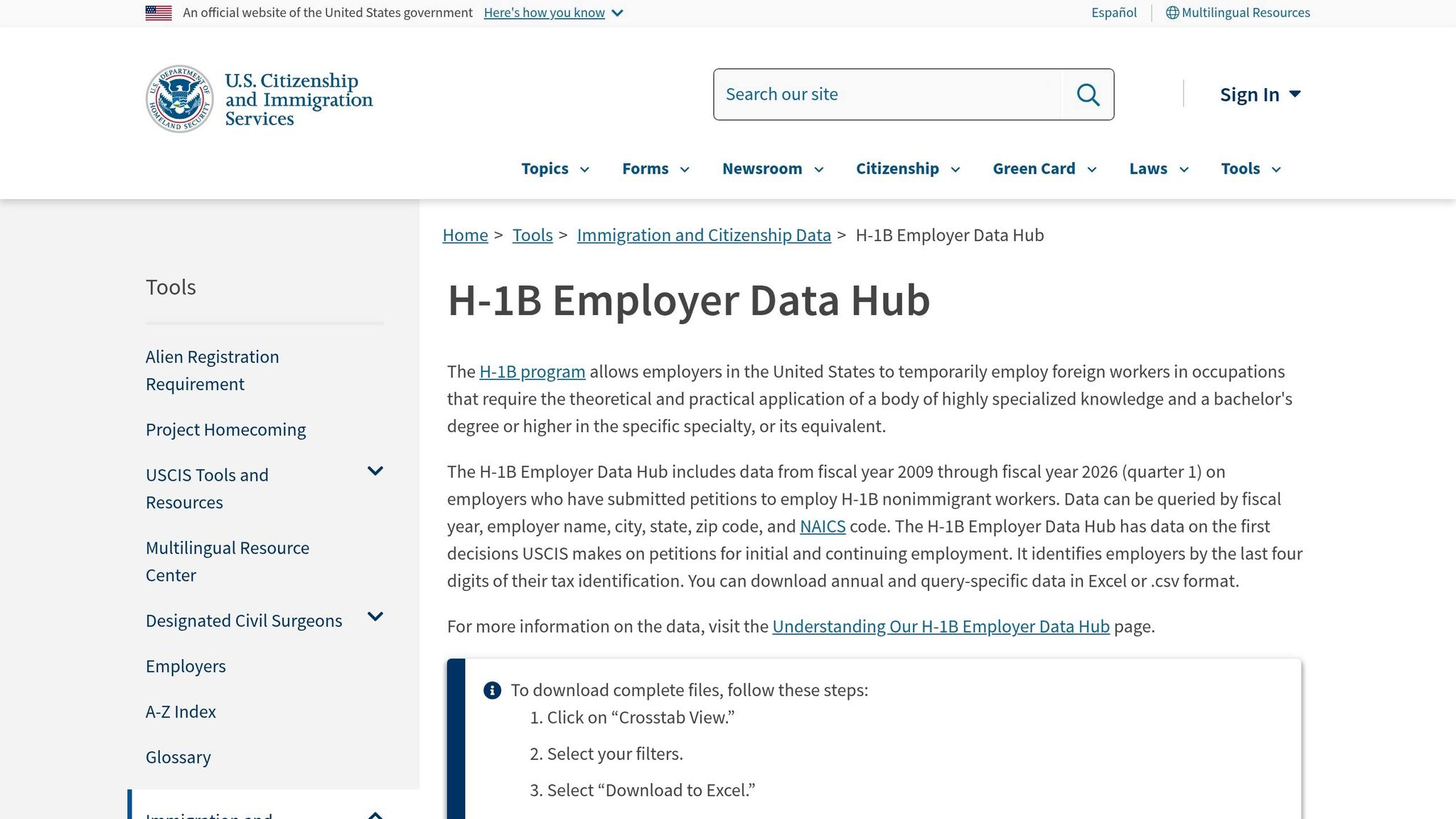The width and height of the screenshot is (1456, 819).
Task: Click the H-1B program link
Action: (x=532, y=371)
